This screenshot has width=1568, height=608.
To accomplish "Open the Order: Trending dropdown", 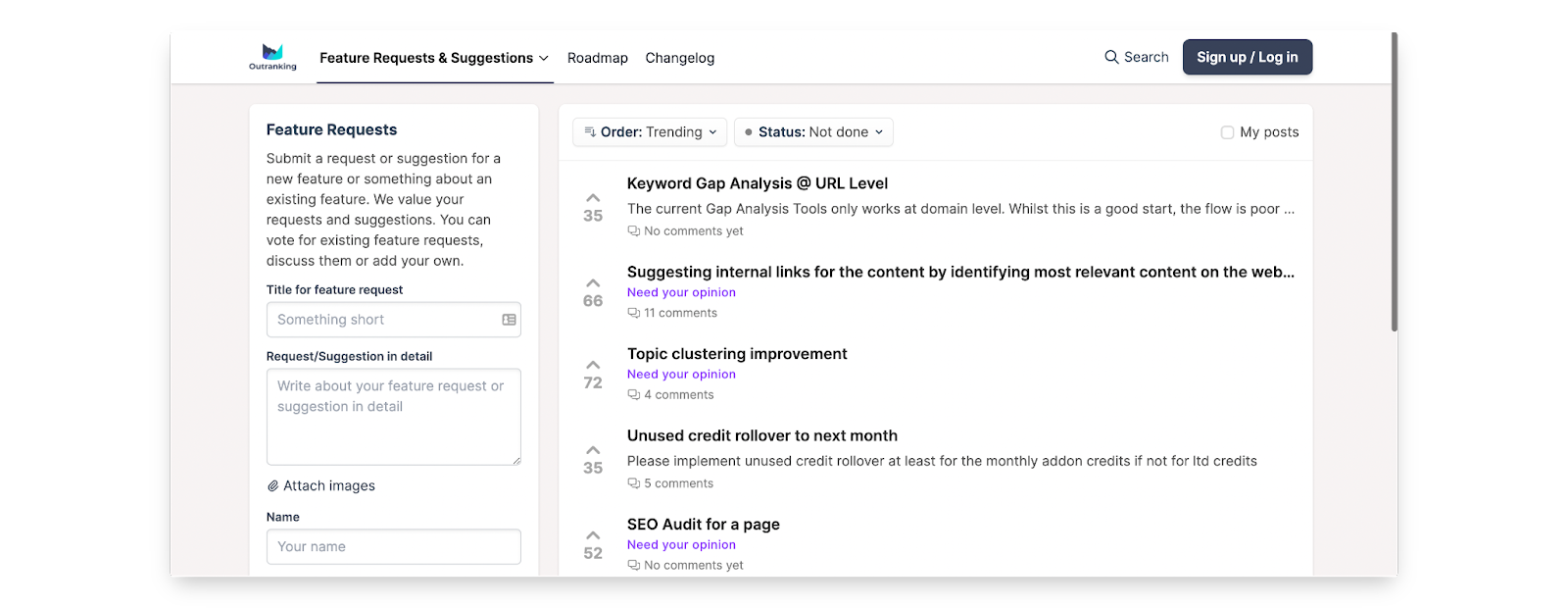I will (651, 132).
